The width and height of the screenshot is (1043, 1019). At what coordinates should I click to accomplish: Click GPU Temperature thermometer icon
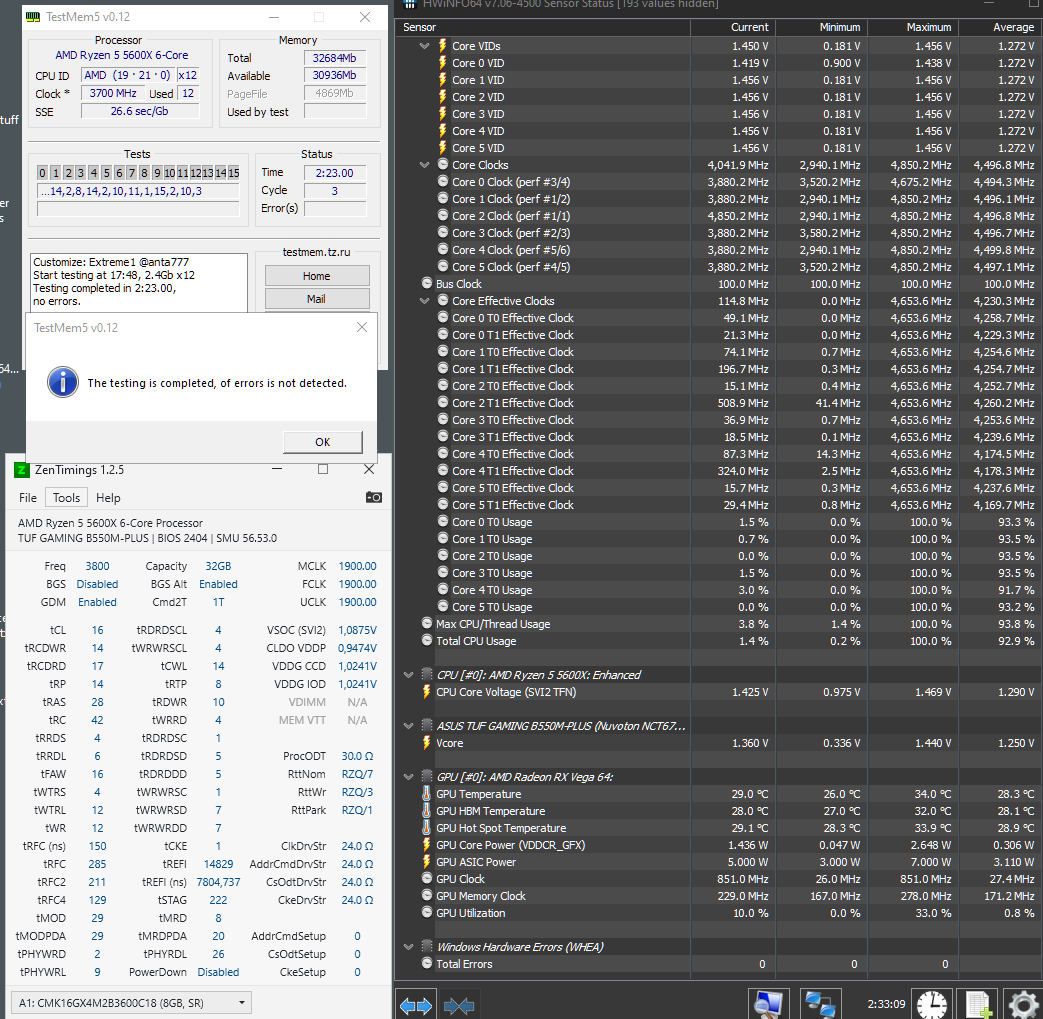point(426,794)
